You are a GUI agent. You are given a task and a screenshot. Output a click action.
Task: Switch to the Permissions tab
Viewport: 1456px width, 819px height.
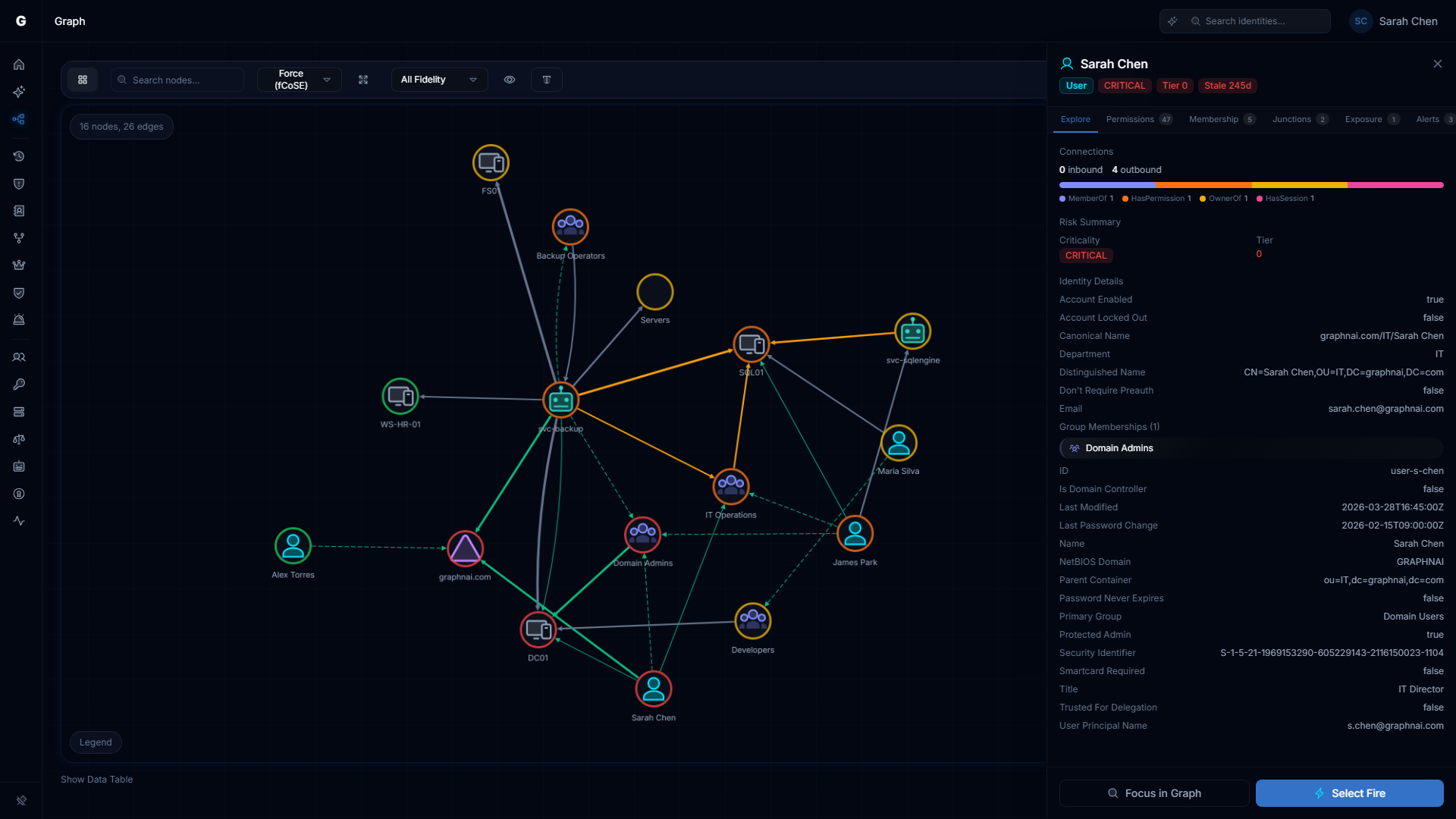click(x=1131, y=119)
